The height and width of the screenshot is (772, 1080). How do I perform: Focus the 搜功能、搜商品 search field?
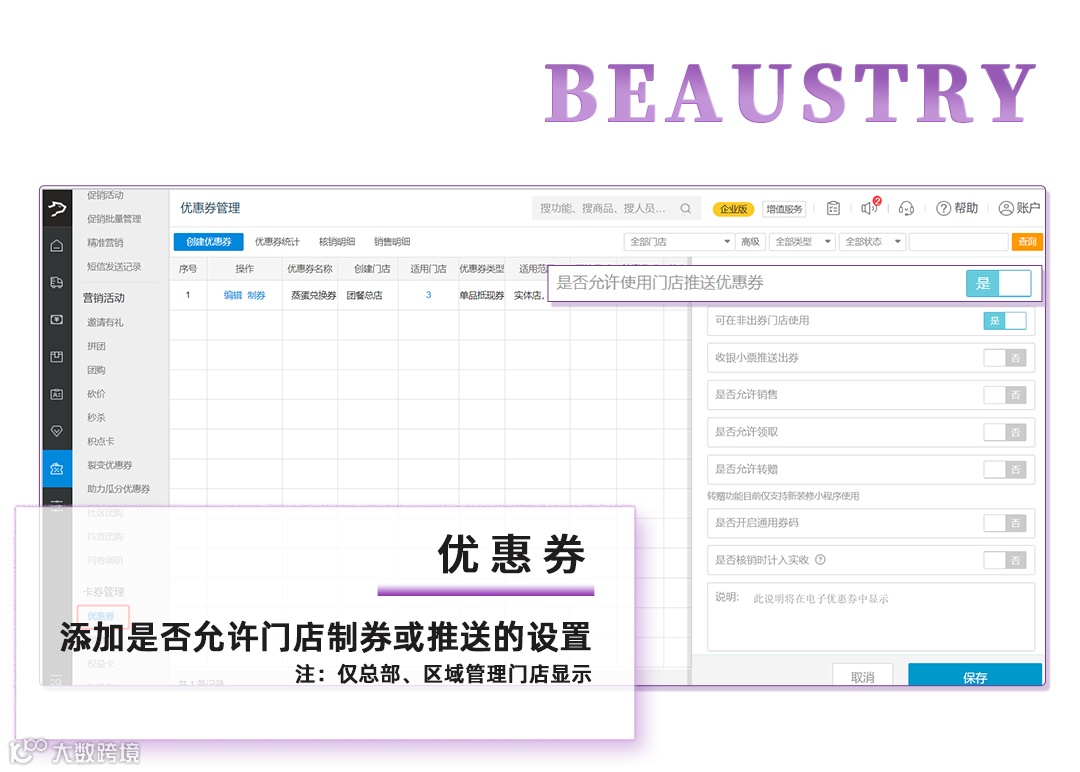tap(616, 209)
